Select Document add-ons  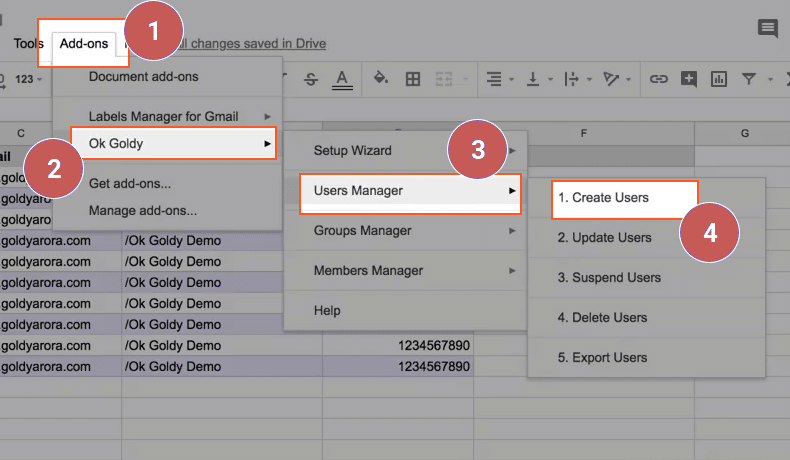click(x=144, y=77)
